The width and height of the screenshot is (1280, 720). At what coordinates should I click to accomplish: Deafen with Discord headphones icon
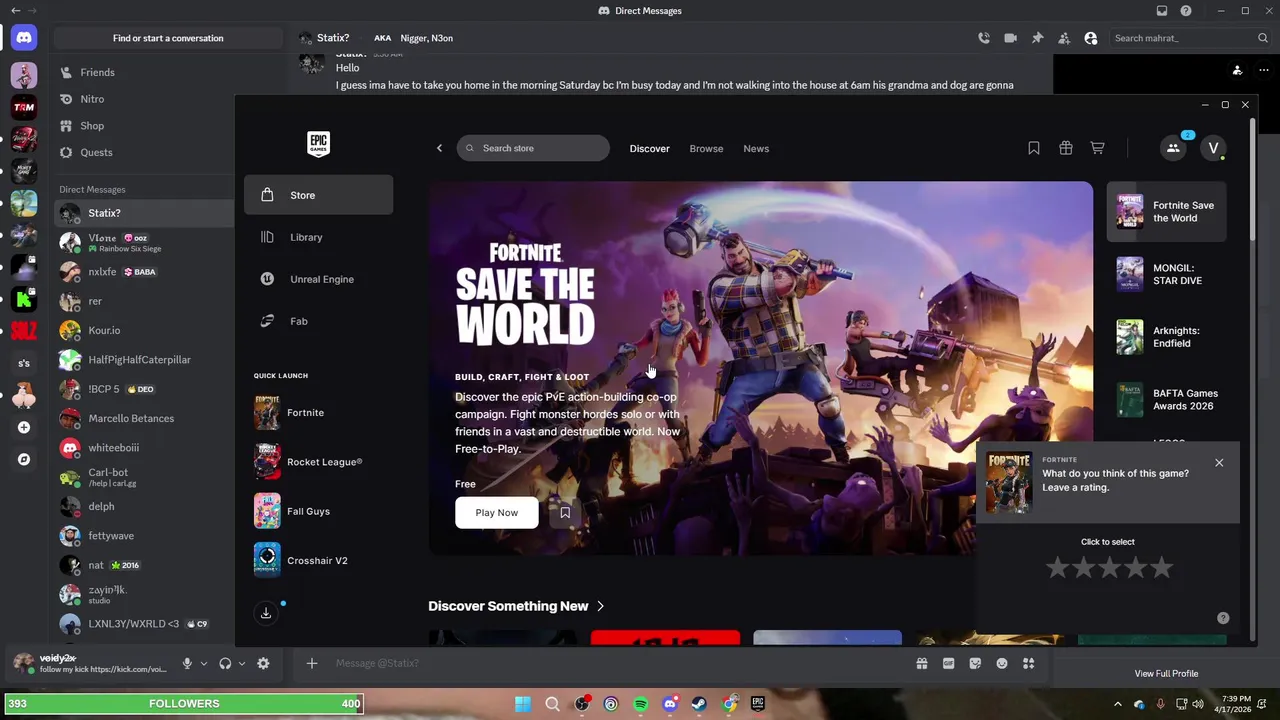(225, 663)
